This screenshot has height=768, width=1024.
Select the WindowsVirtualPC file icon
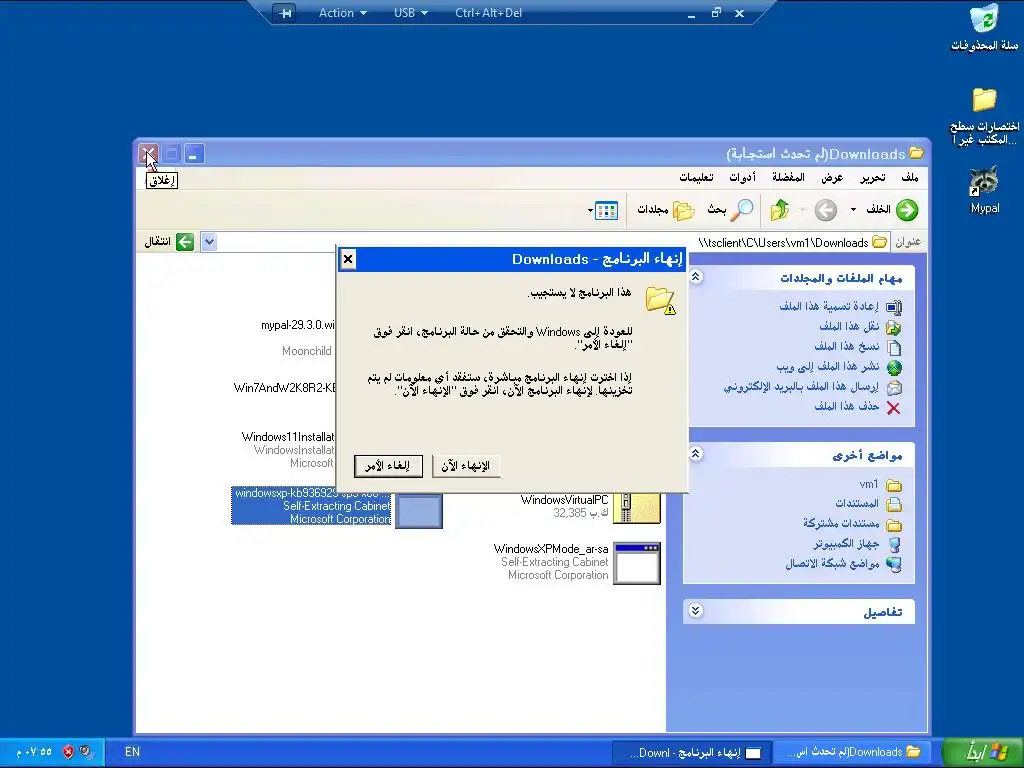tap(637, 509)
